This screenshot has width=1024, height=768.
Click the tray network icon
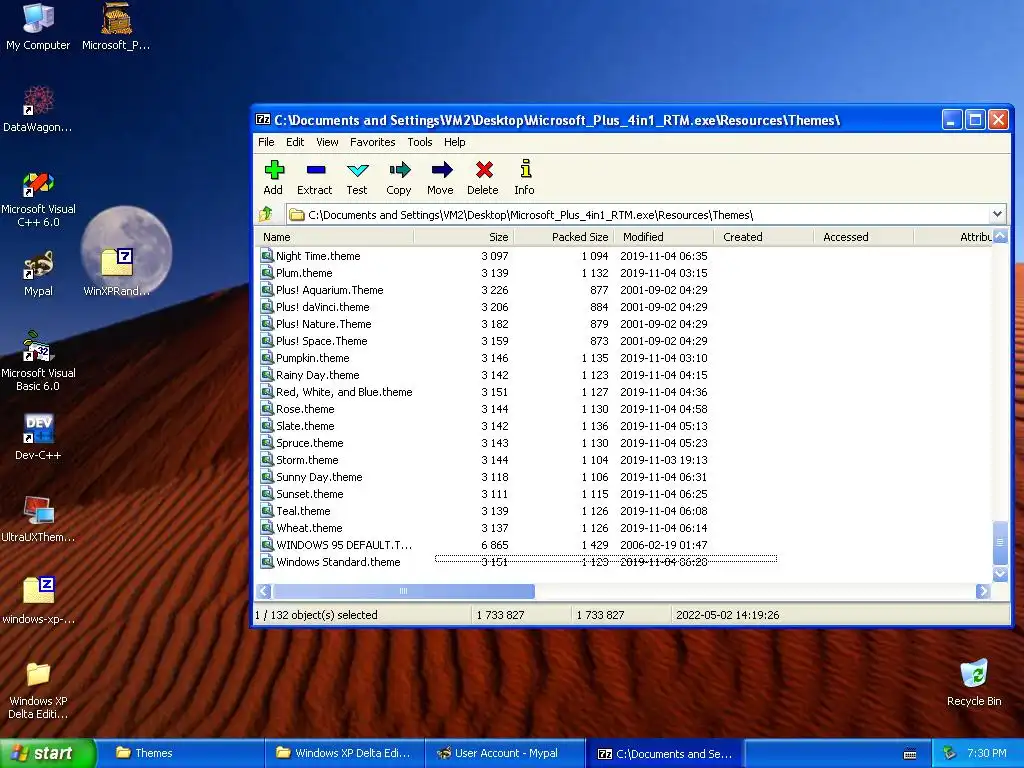(949, 753)
